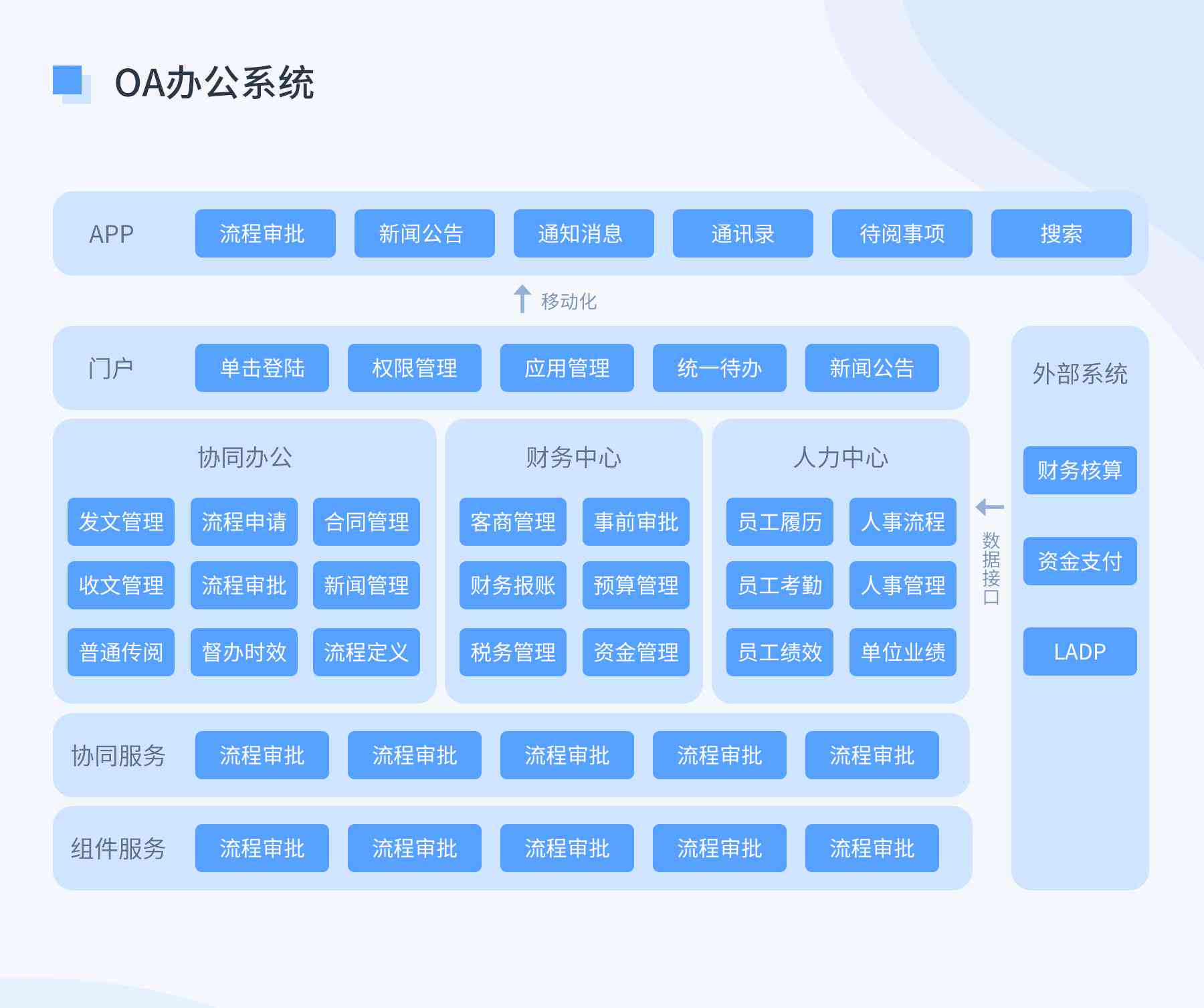Viewport: 1204px width, 1008px height.
Task: Click the 税务管理 block
Action: coord(513,652)
